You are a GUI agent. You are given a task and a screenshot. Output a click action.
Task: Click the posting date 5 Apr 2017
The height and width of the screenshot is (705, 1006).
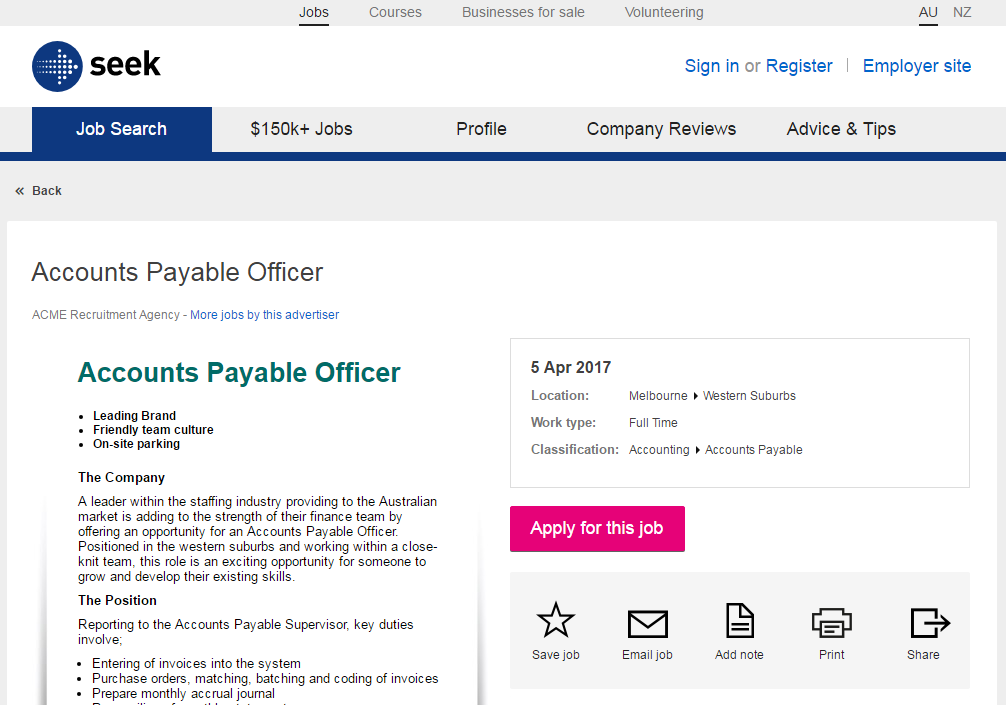click(571, 368)
